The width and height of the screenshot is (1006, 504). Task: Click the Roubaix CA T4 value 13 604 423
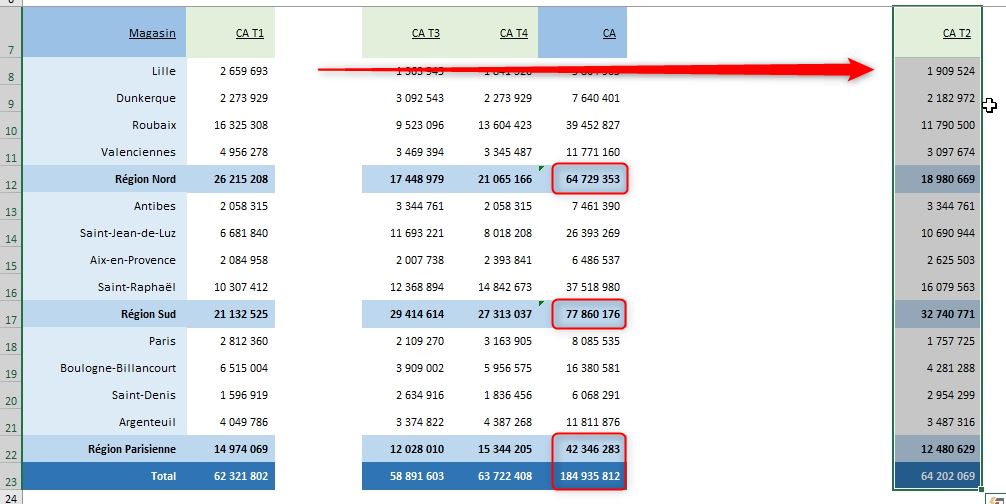[494, 125]
